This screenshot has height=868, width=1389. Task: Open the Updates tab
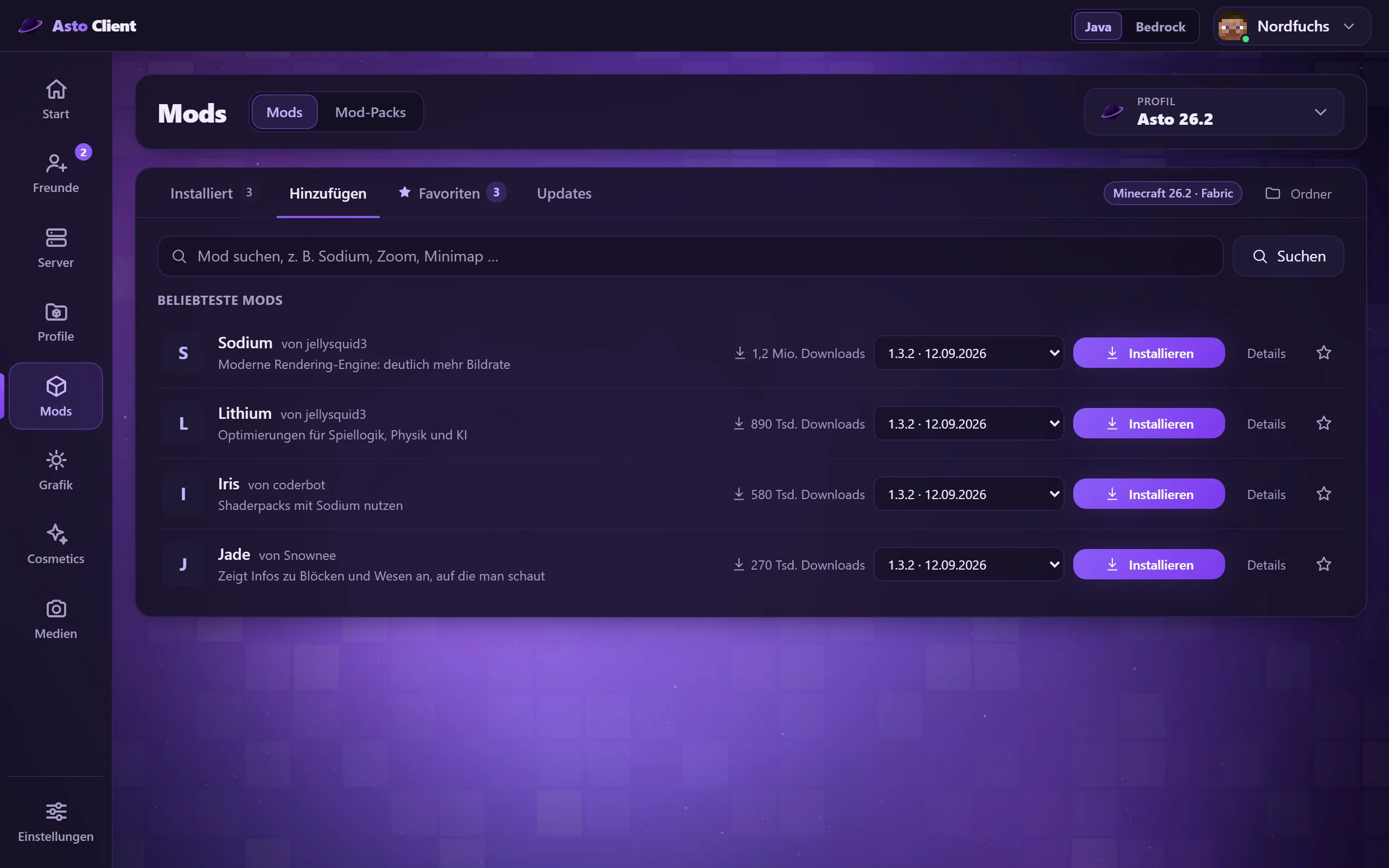click(564, 194)
